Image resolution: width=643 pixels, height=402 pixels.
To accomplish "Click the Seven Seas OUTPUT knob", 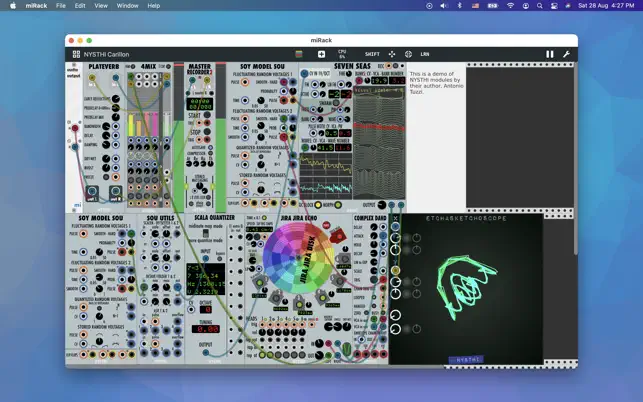I will pyautogui.click(x=381, y=205).
